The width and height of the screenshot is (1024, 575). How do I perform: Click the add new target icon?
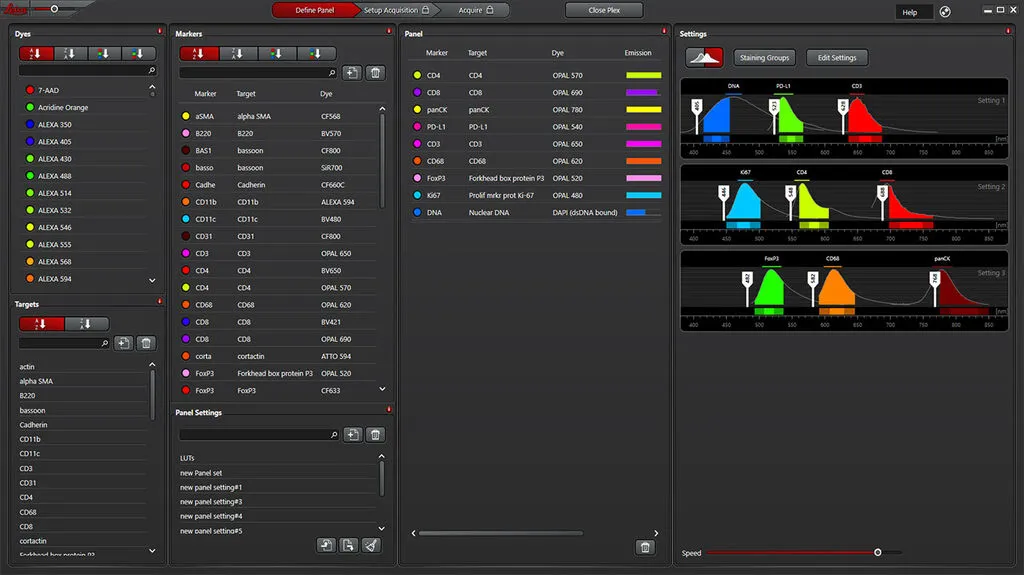point(122,343)
